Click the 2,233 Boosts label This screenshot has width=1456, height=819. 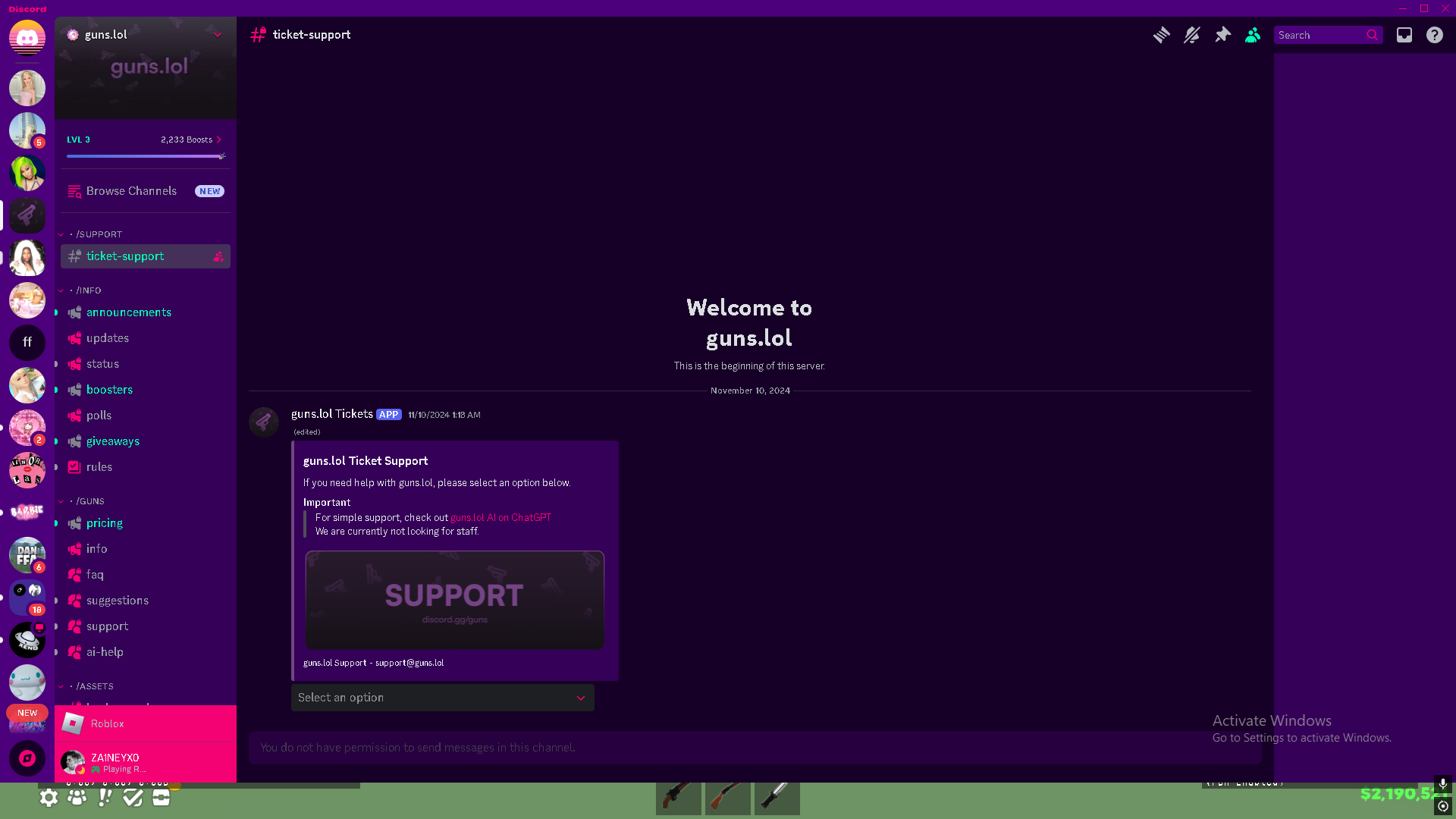click(187, 140)
